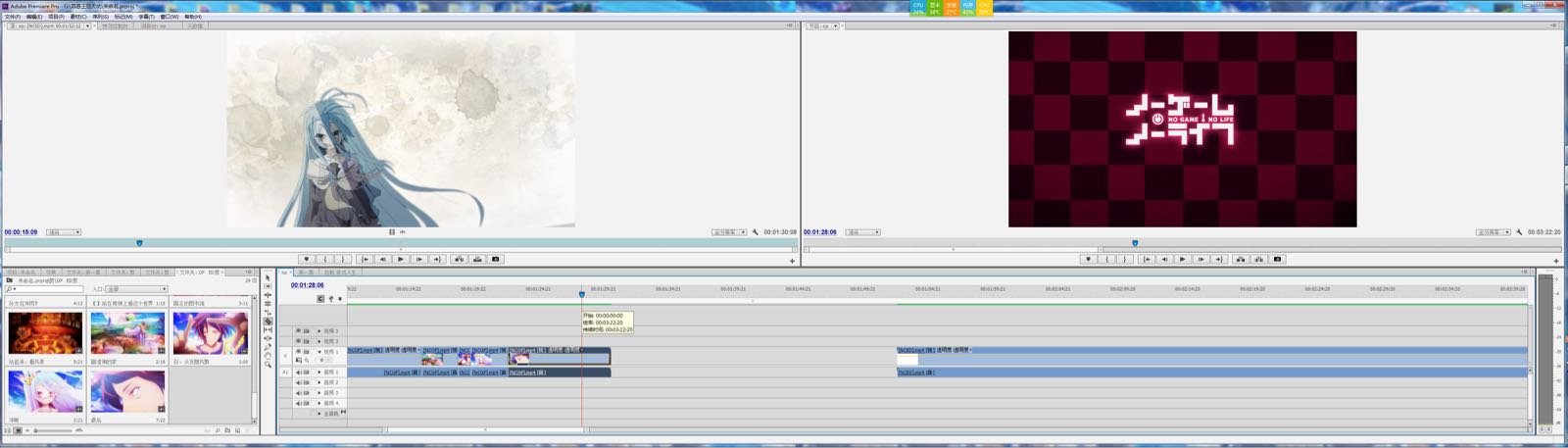1568x448 pixels.
Task: Open 序列(S) menu
Action: 100,17
